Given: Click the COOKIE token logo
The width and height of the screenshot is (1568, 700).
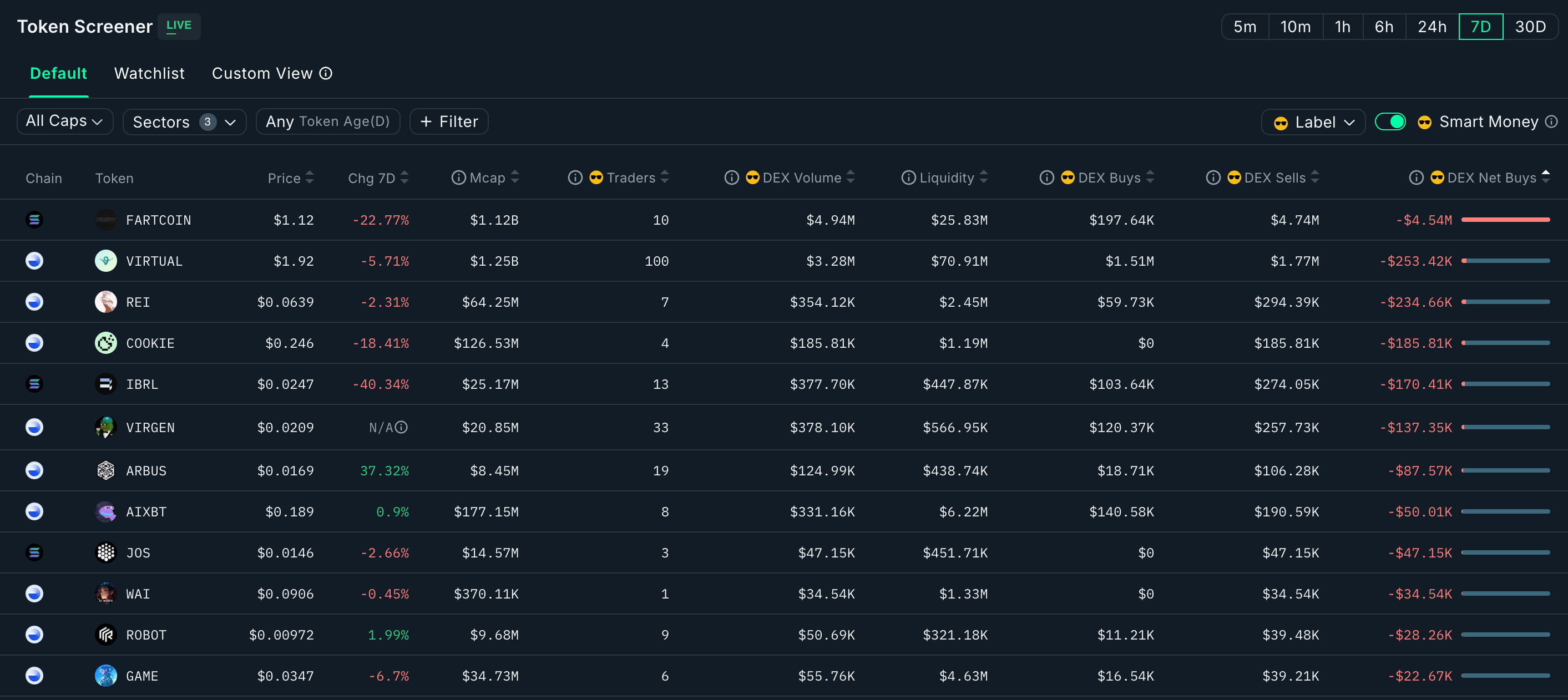Looking at the screenshot, I should pyautogui.click(x=106, y=343).
